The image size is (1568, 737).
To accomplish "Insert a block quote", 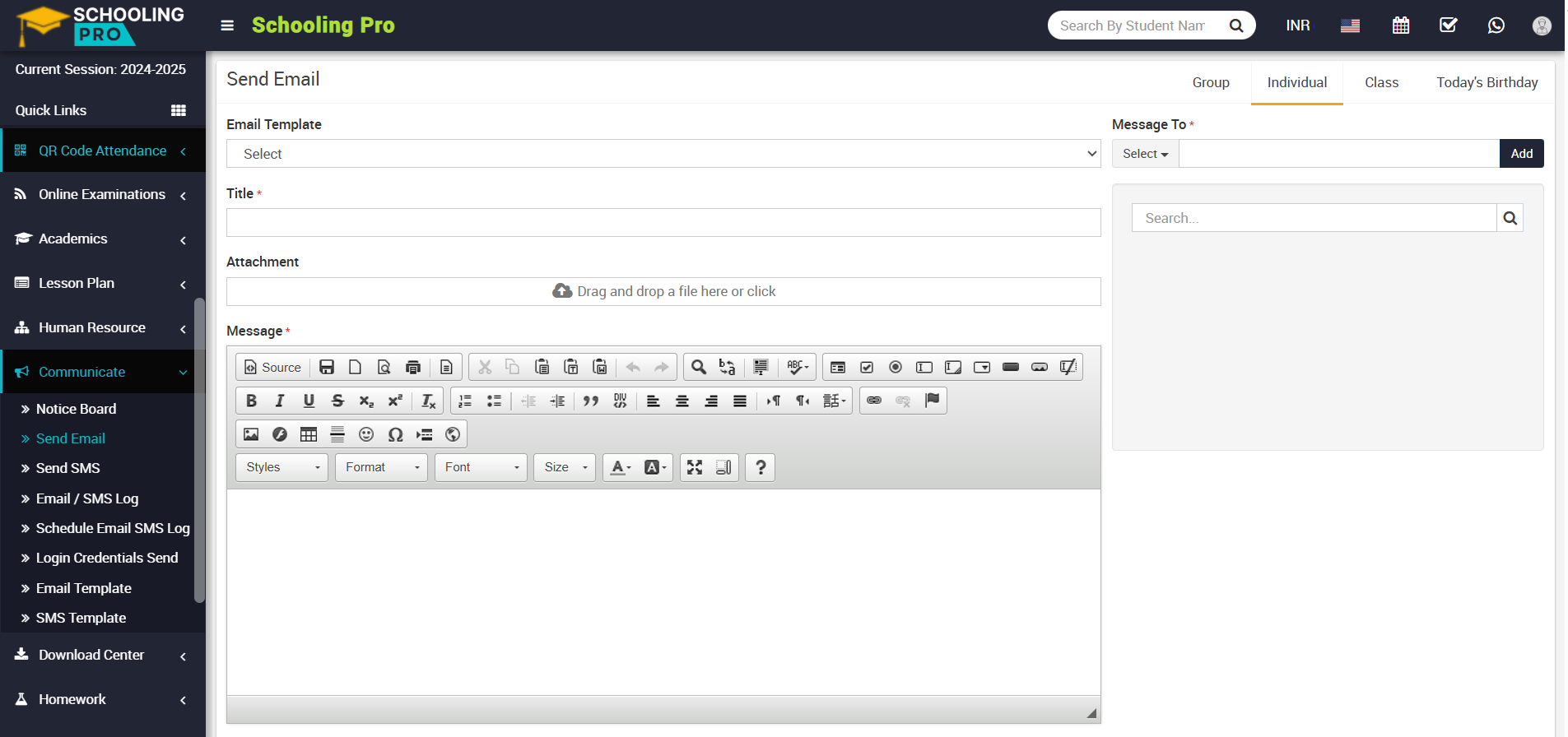I will click(x=590, y=401).
